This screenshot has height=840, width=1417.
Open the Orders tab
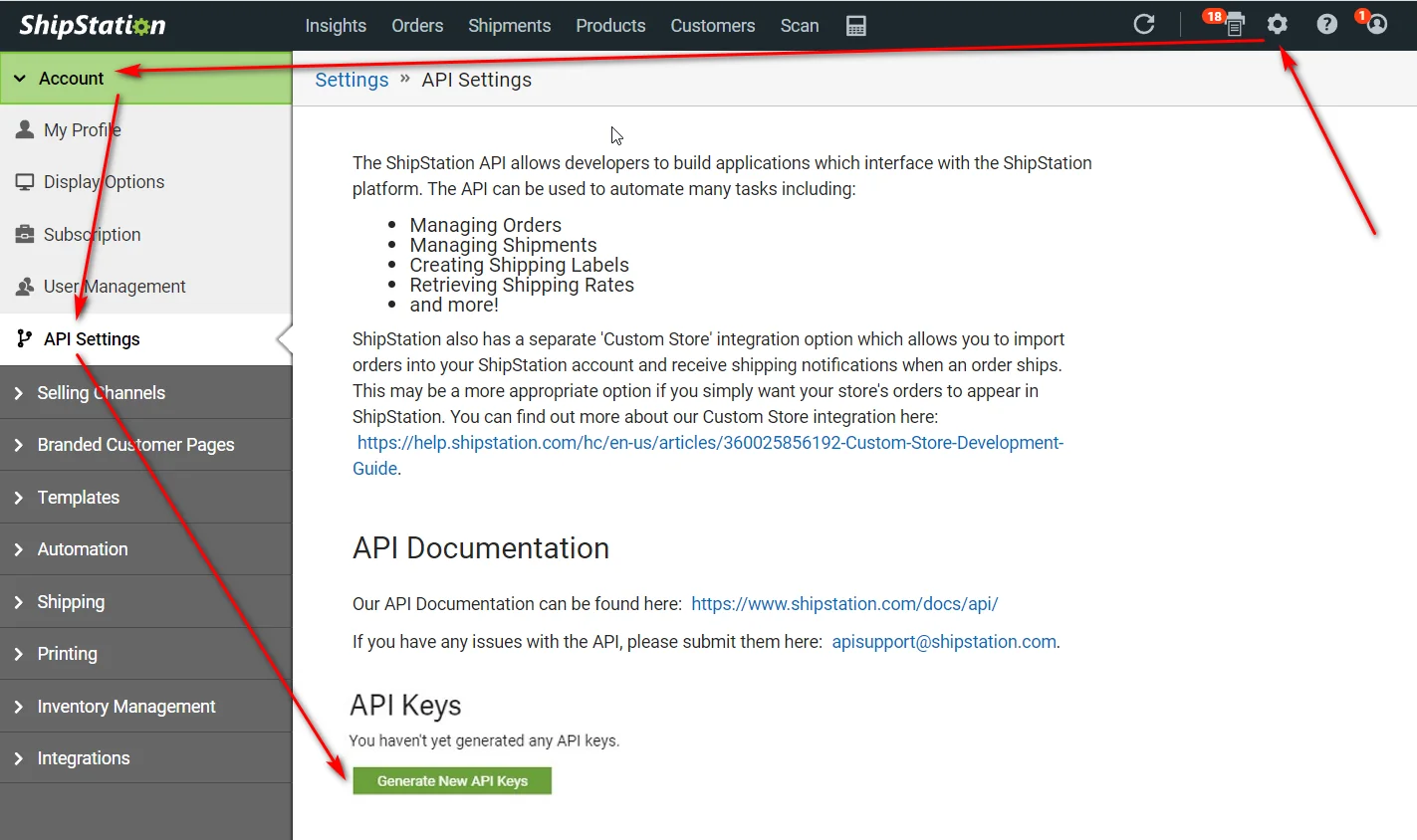[417, 26]
